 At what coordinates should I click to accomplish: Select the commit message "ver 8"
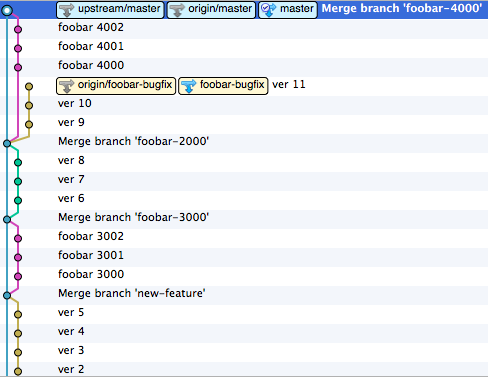pyautogui.click(x=71, y=161)
